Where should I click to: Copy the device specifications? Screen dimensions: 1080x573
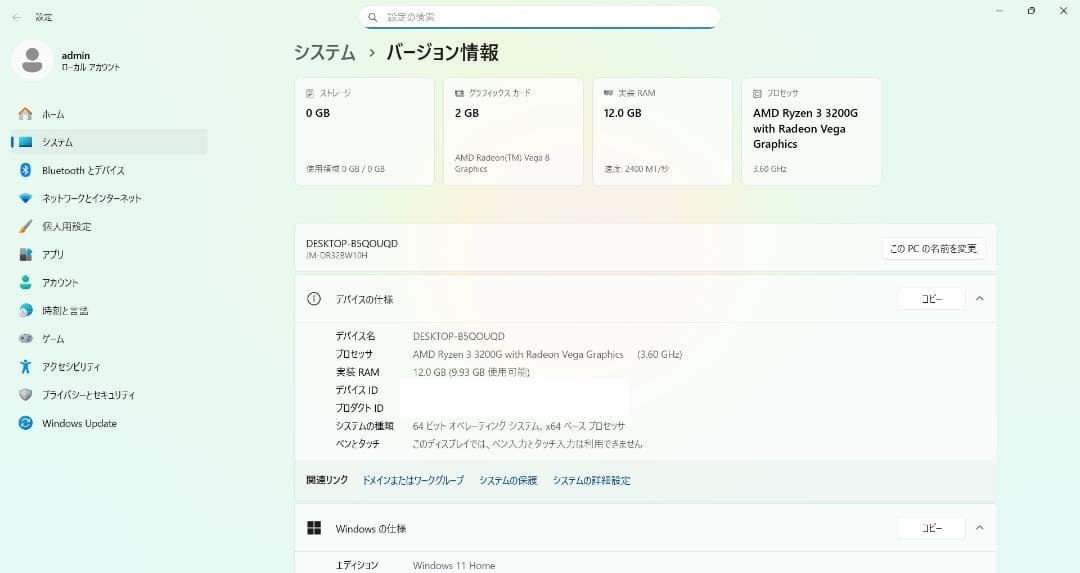[x=931, y=299]
